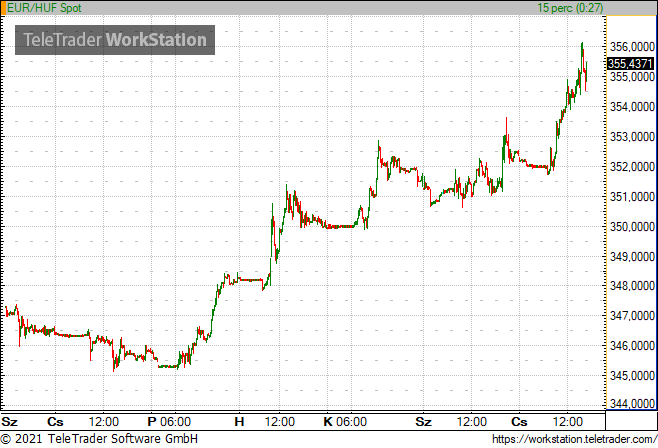Screen dimensions: 658x448
Task: Click the 356,0000 price axis label
Action: point(632,47)
